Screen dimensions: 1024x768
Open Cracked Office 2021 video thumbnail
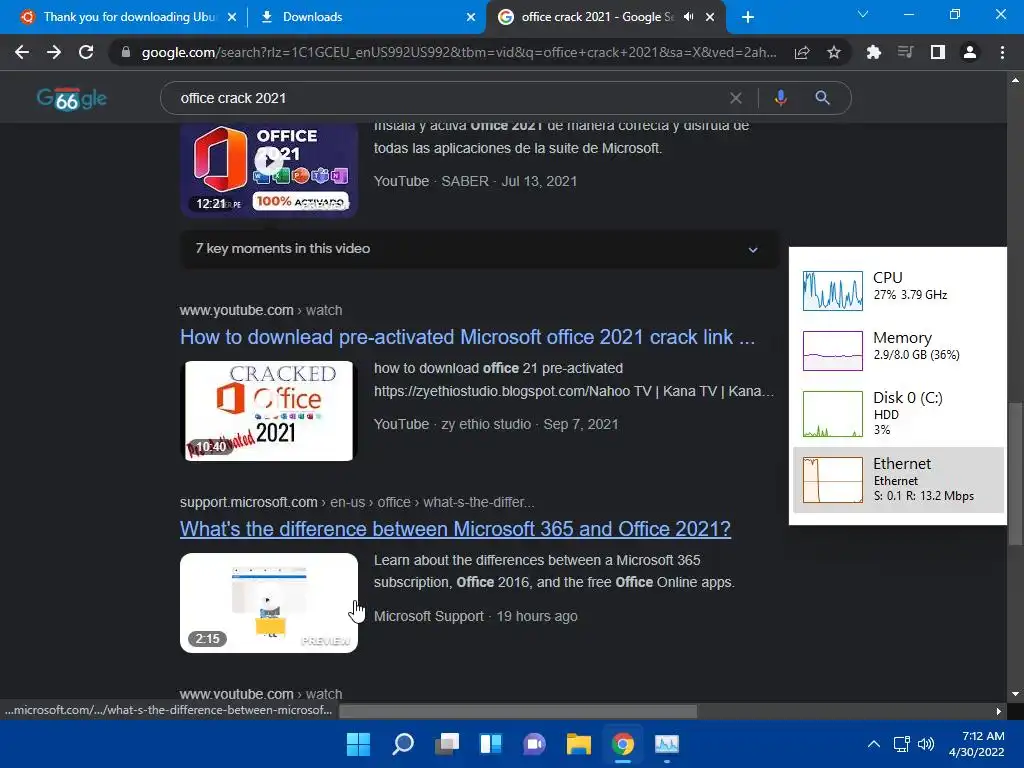point(269,411)
